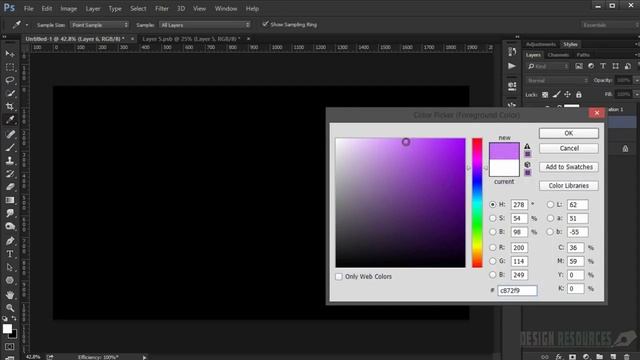Open the blend mode Normal dropdown

tap(557, 80)
